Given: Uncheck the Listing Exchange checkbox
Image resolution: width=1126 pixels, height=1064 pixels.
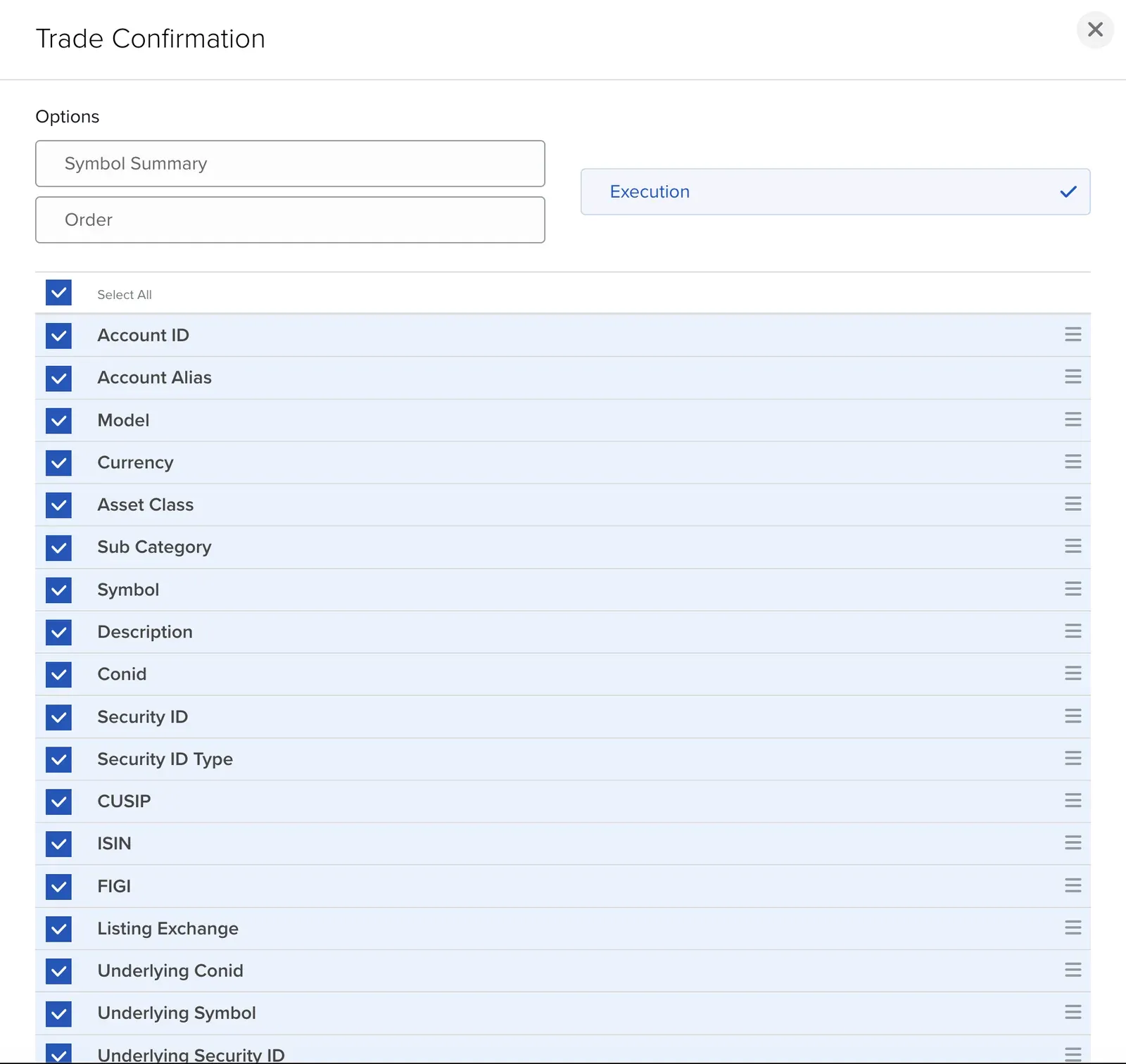Looking at the screenshot, I should pyautogui.click(x=58, y=929).
